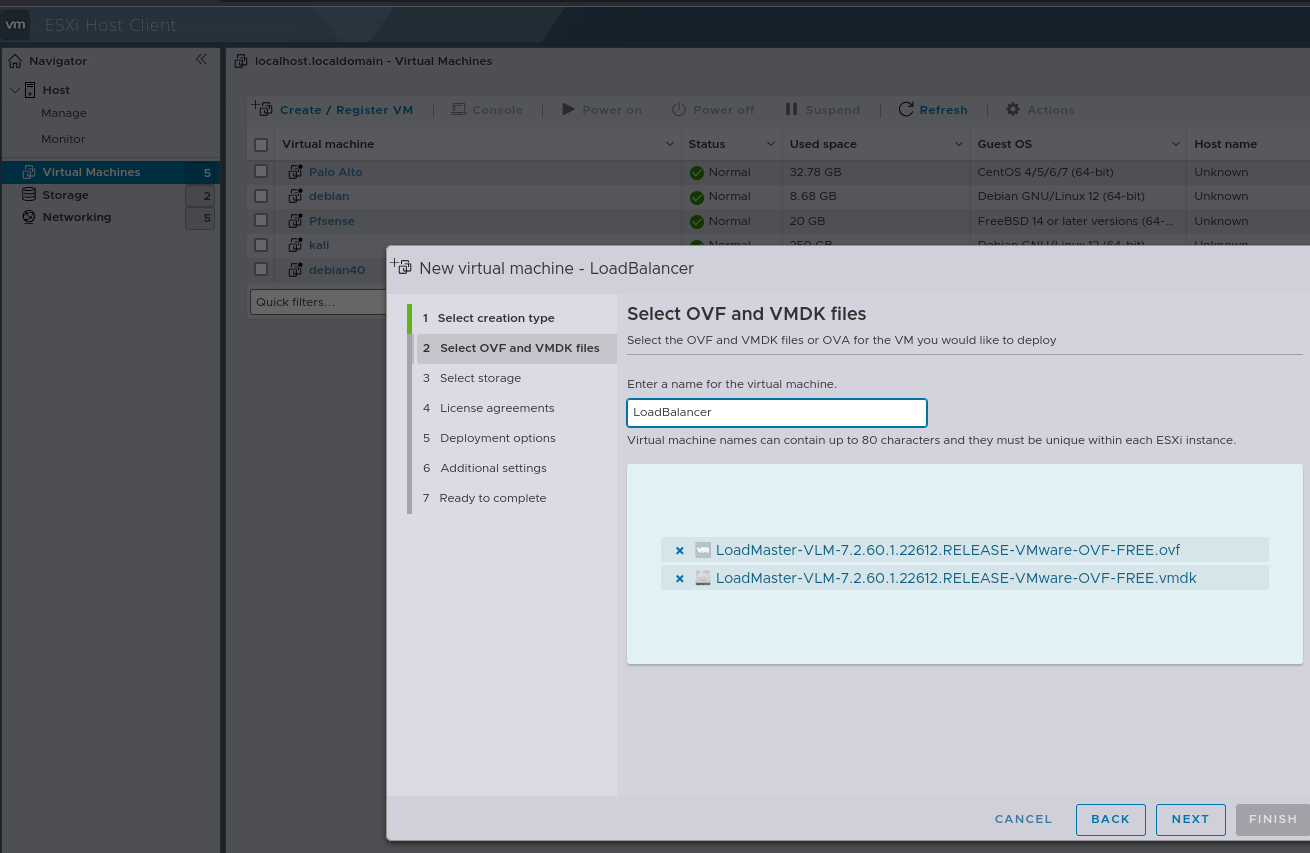Click the virtual machine name field

click(776, 412)
